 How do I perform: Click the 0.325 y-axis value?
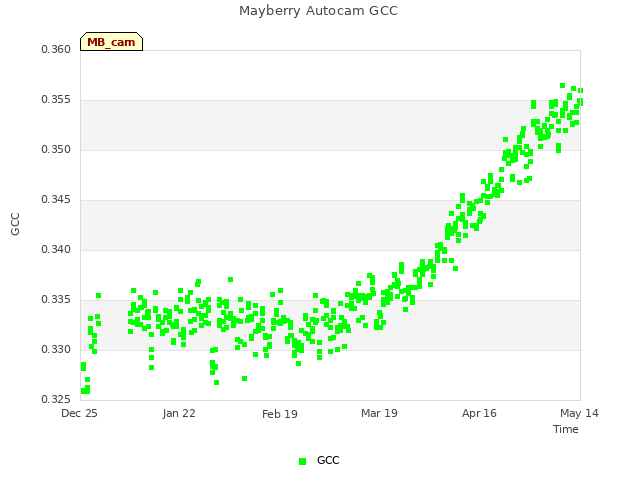(56, 399)
